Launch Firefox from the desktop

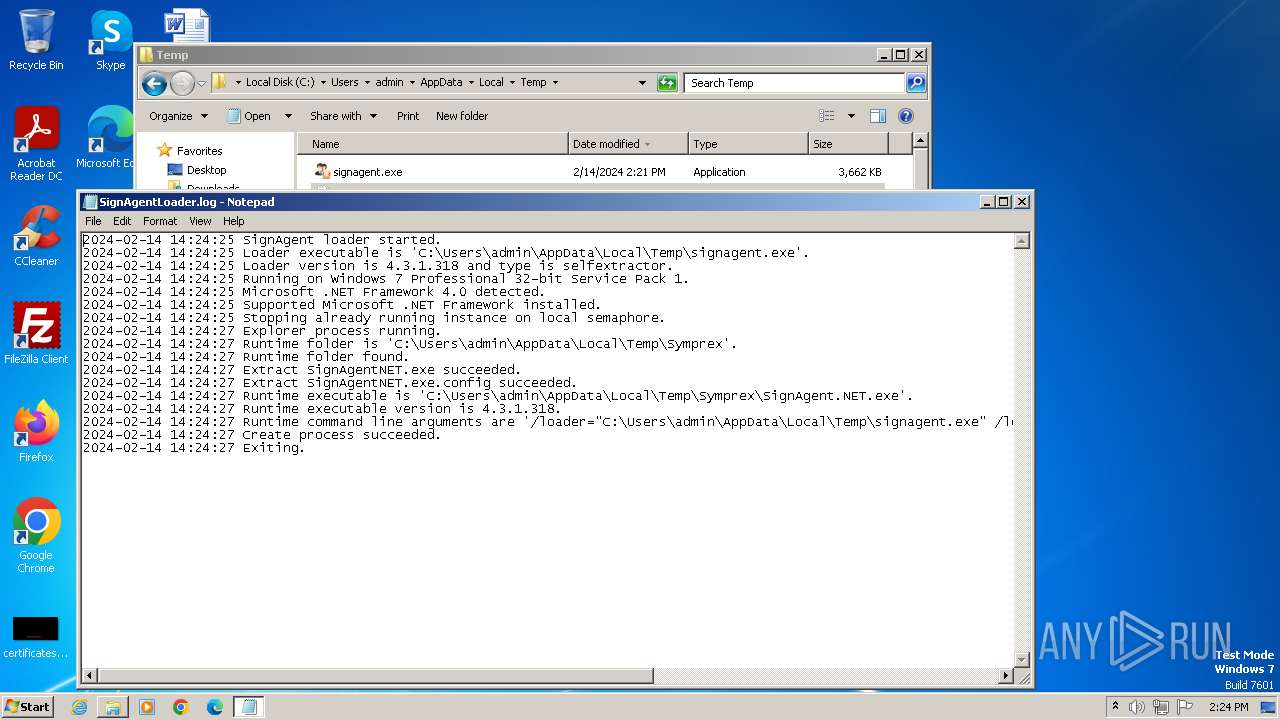(x=36, y=432)
